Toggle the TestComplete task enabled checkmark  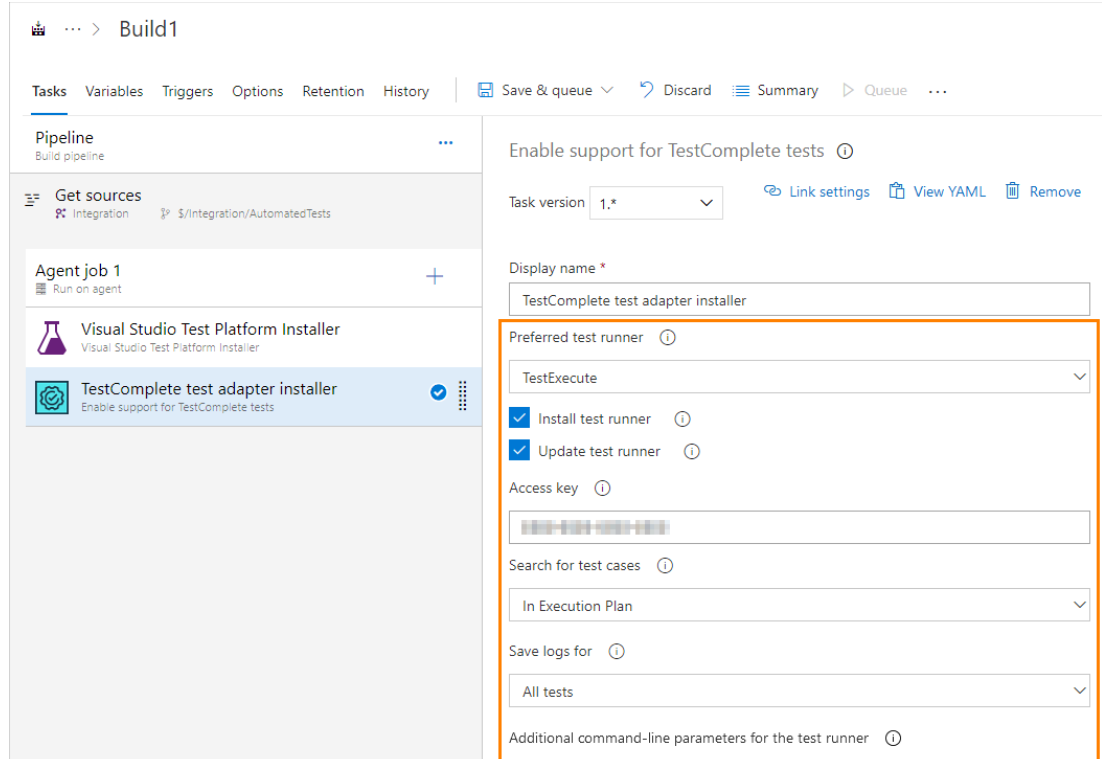click(x=438, y=393)
